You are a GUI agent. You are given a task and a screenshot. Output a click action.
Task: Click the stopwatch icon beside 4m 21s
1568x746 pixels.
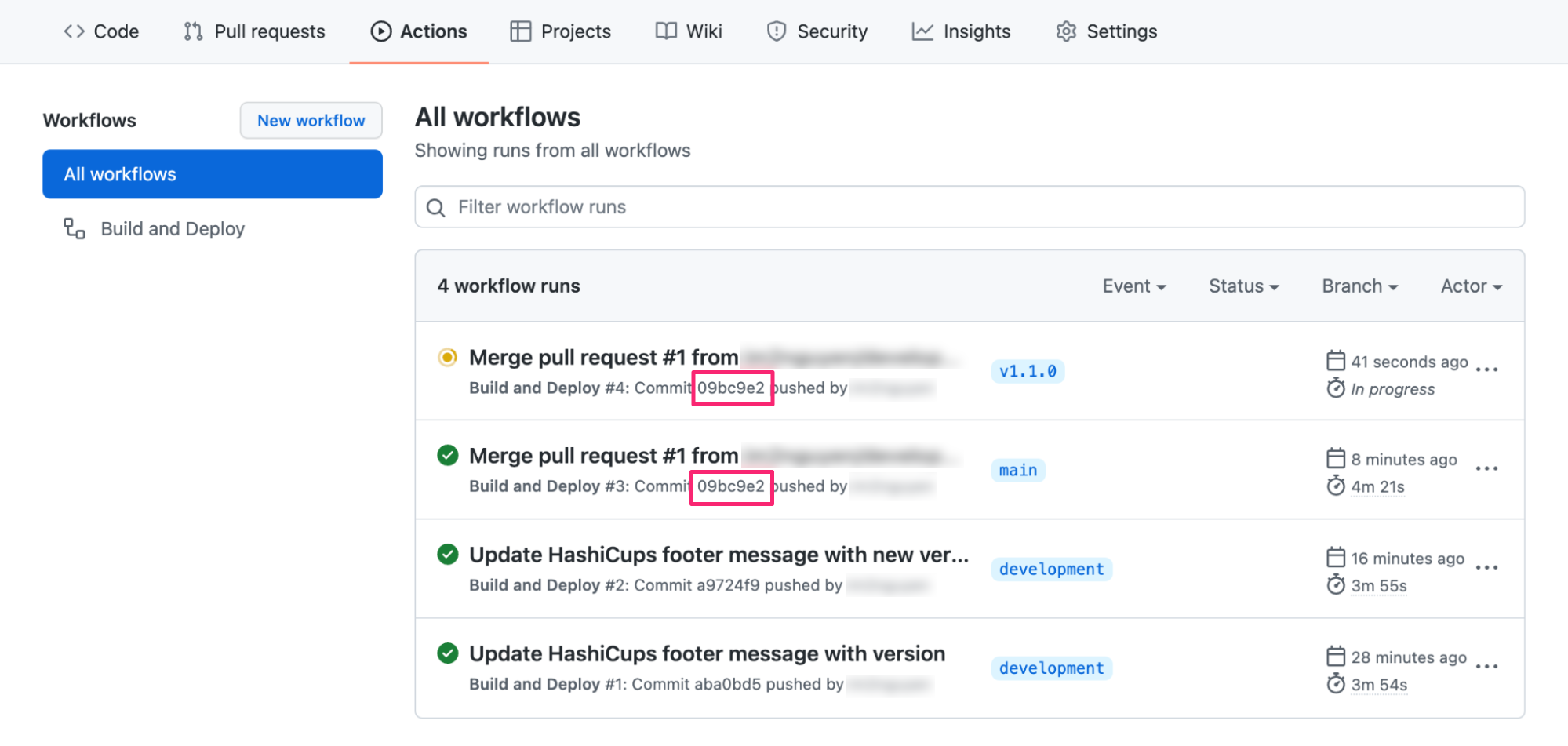coord(1336,486)
